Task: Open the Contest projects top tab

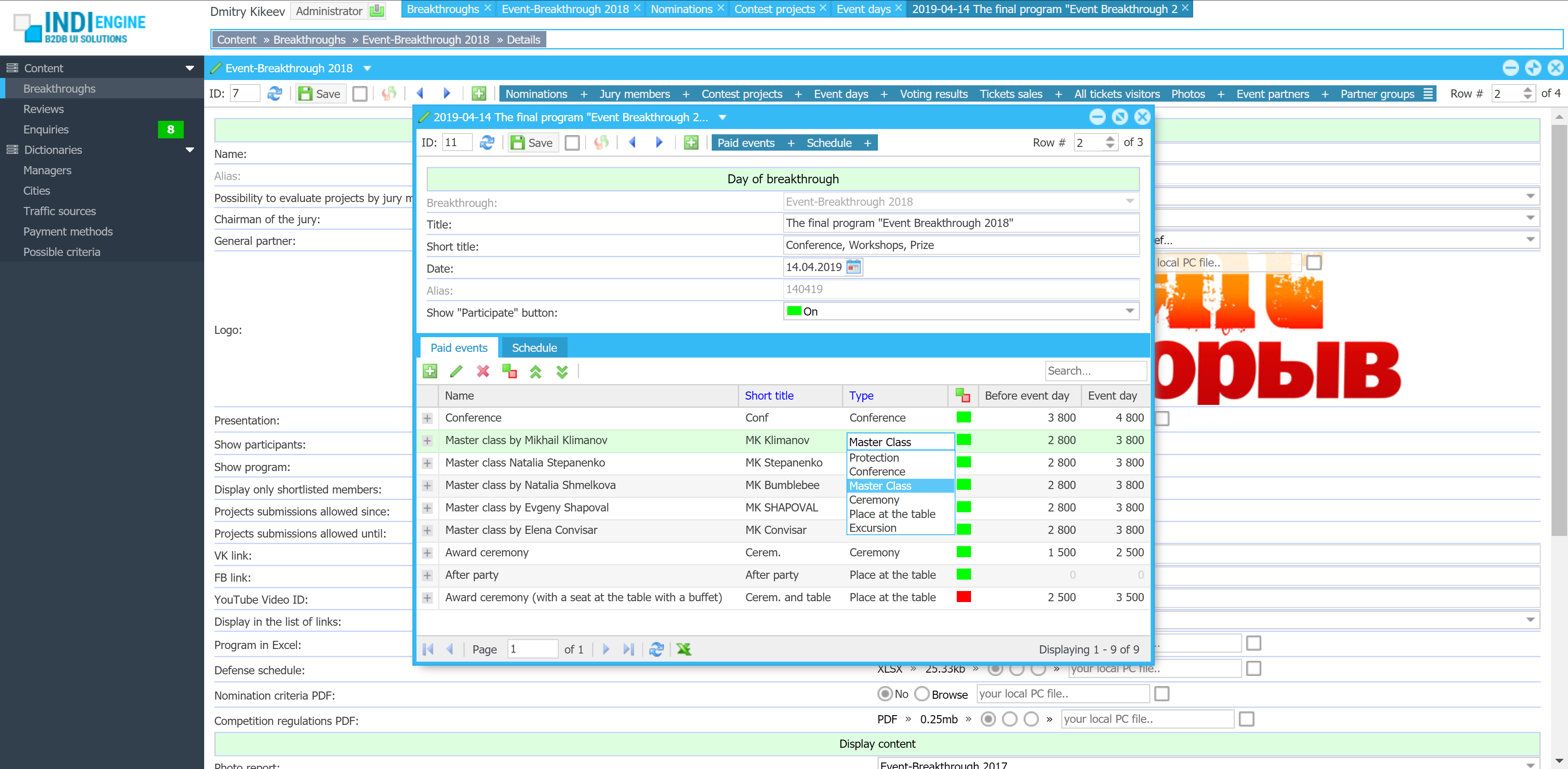Action: click(774, 9)
